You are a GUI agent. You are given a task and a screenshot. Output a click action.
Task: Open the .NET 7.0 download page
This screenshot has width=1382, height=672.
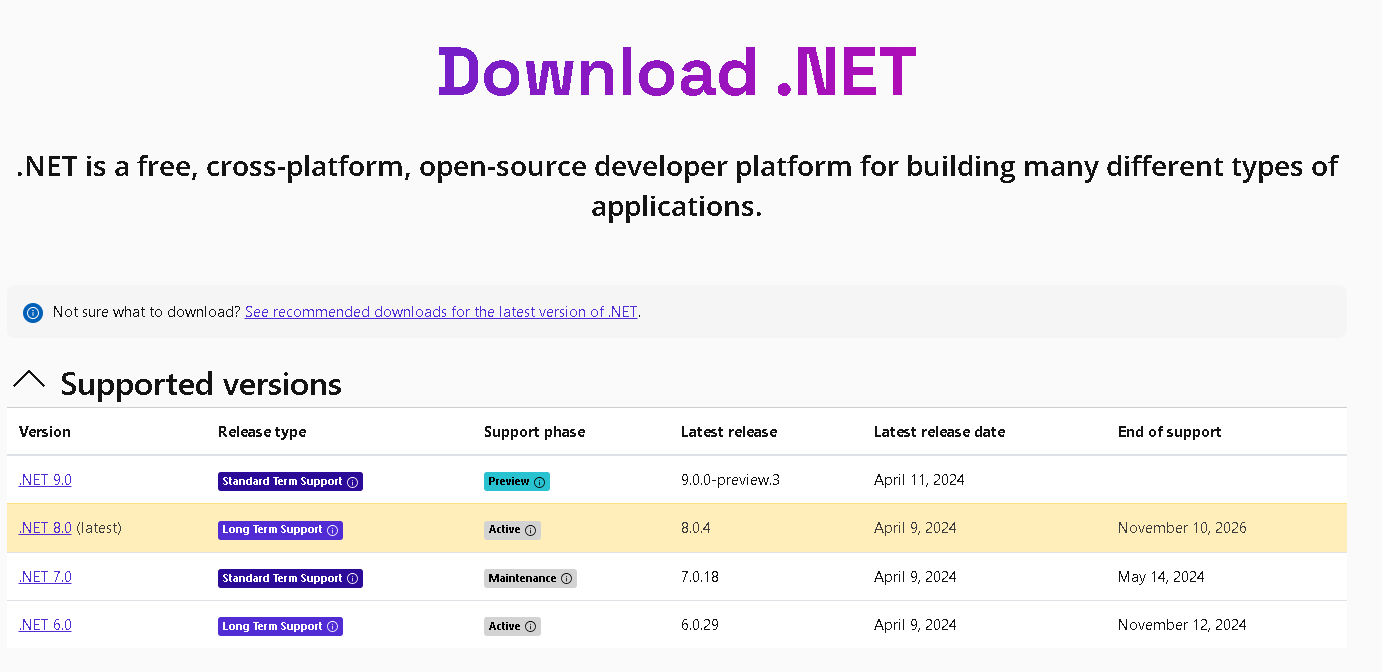tap(44, 576)
